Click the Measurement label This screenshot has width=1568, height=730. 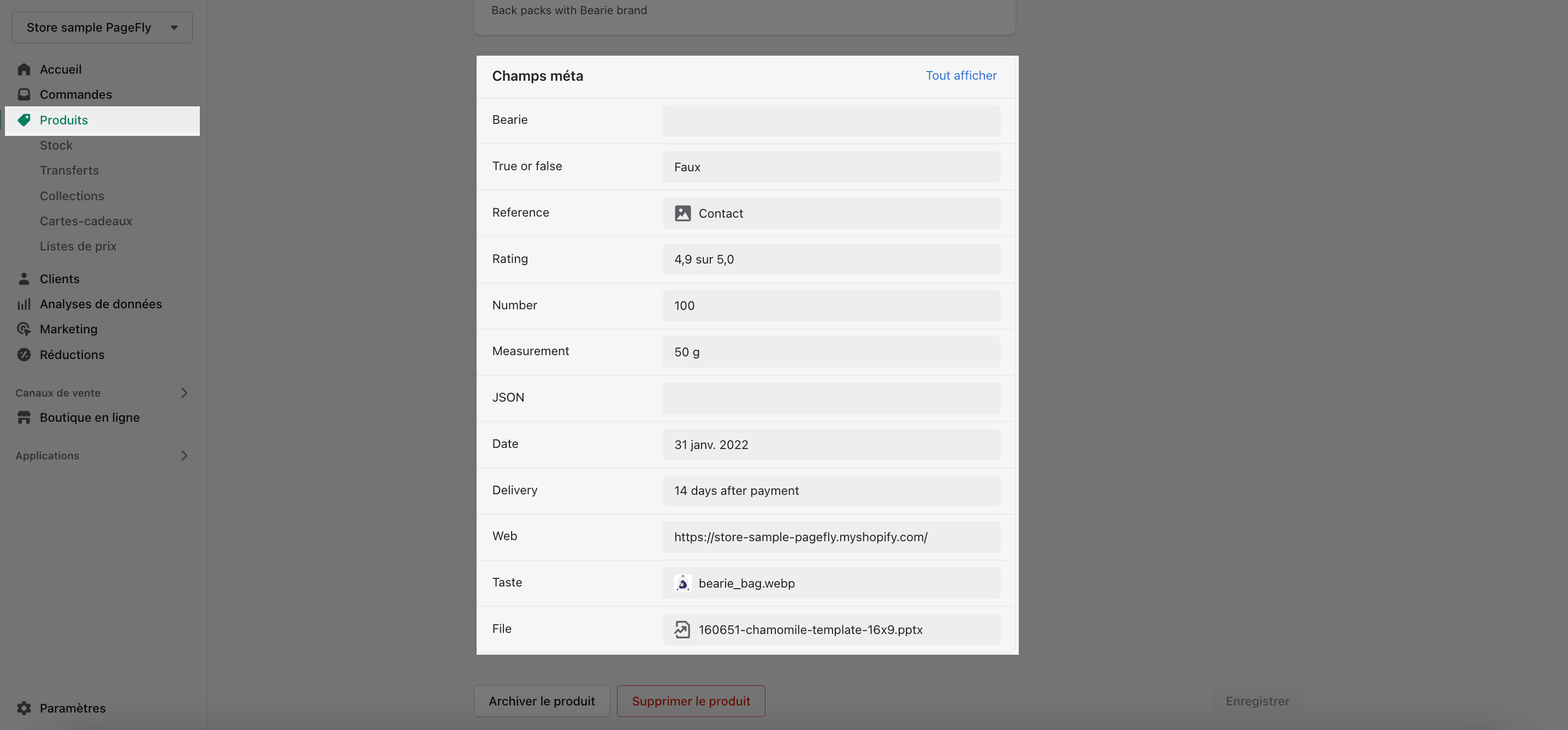530,351
